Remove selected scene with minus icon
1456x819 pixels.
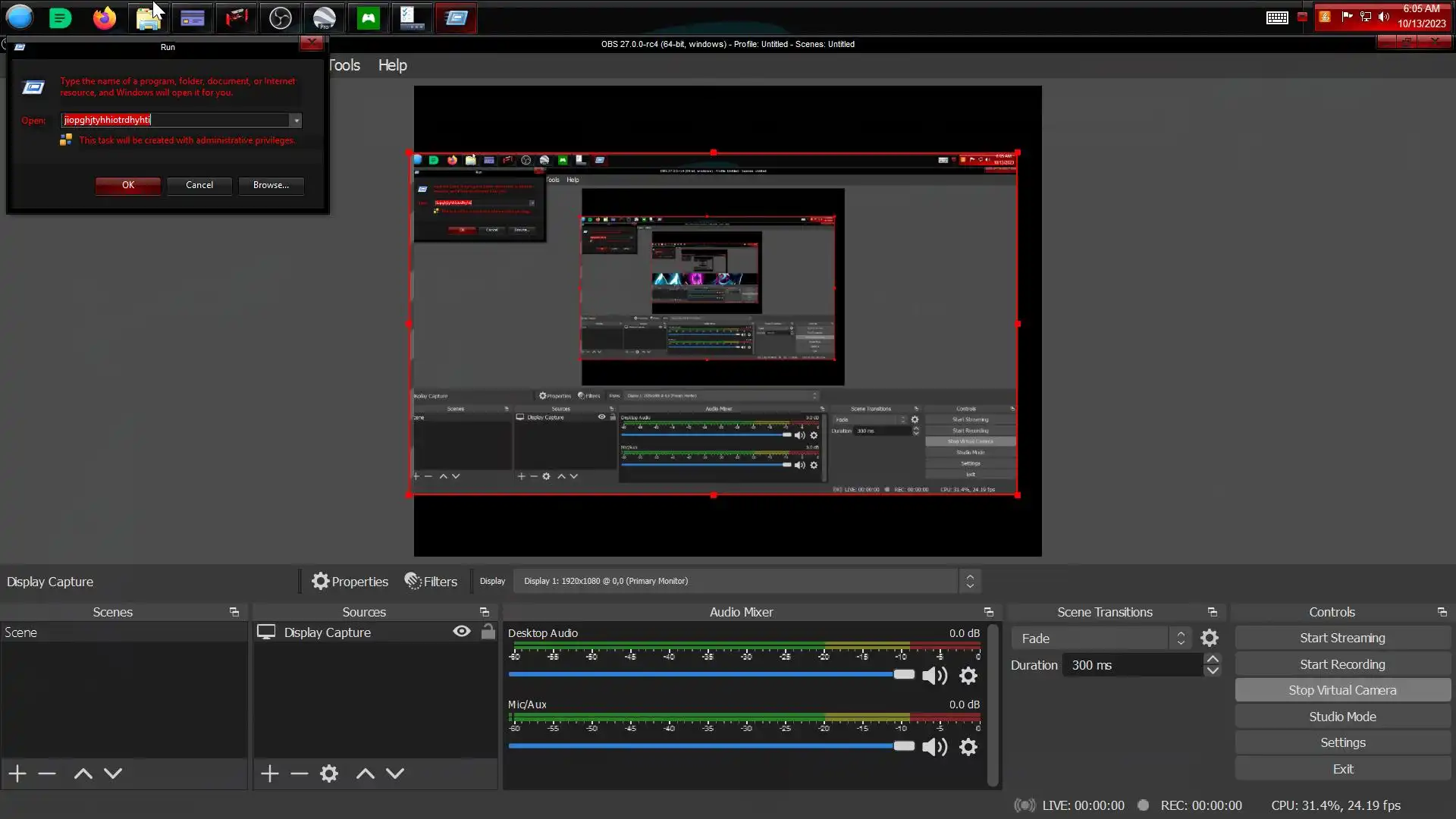(47, 773)
